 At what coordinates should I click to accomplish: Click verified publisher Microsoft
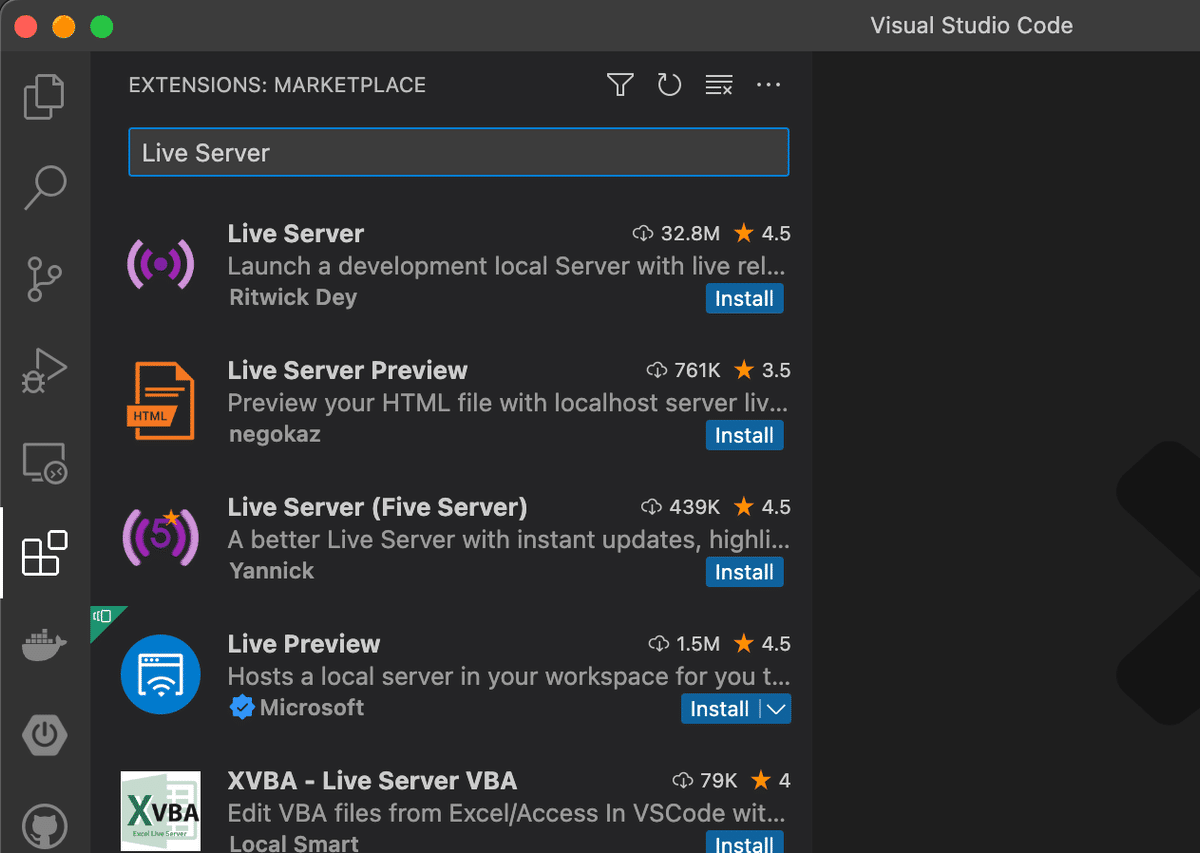tap(312, 707)
